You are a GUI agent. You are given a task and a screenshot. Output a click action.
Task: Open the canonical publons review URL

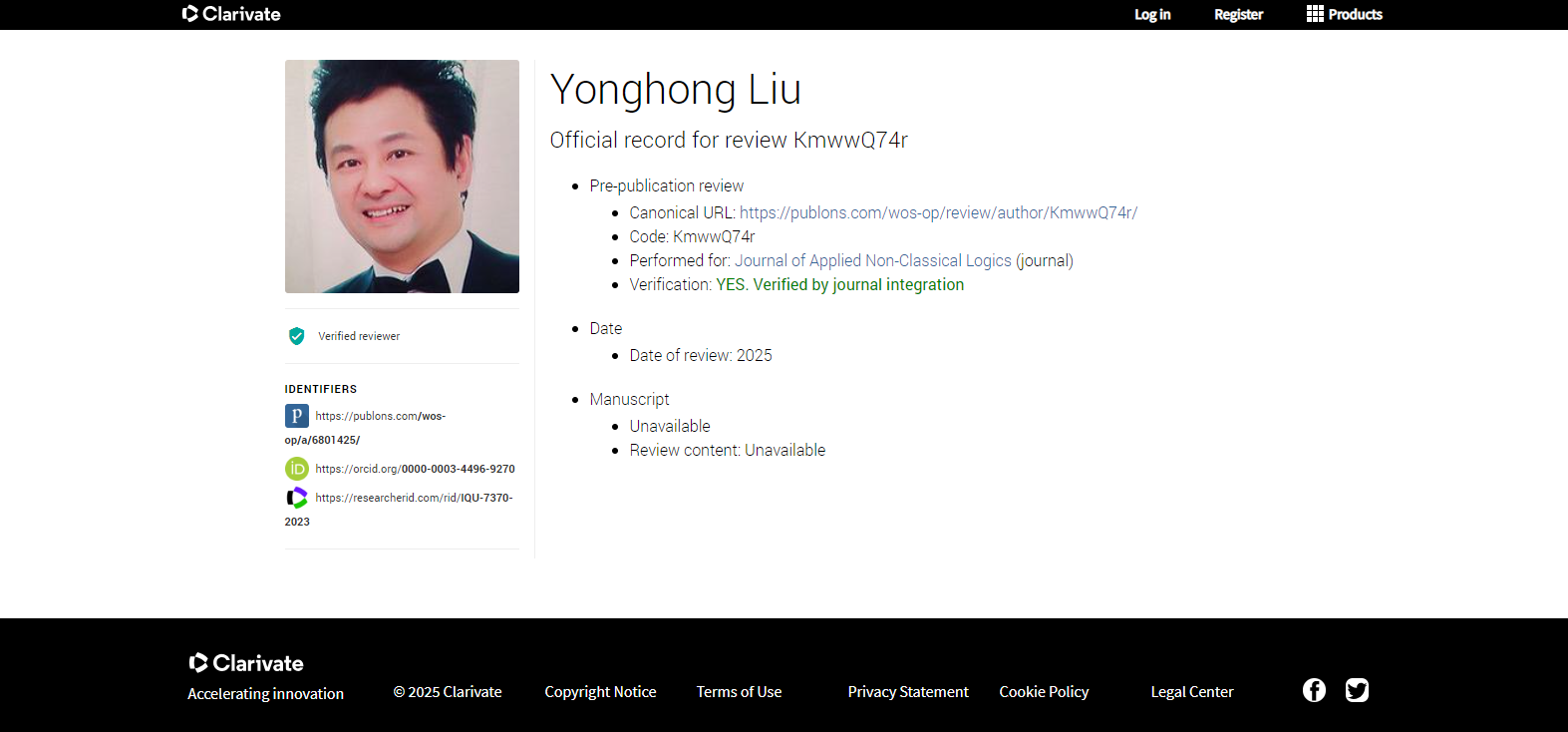coord(938,212)
